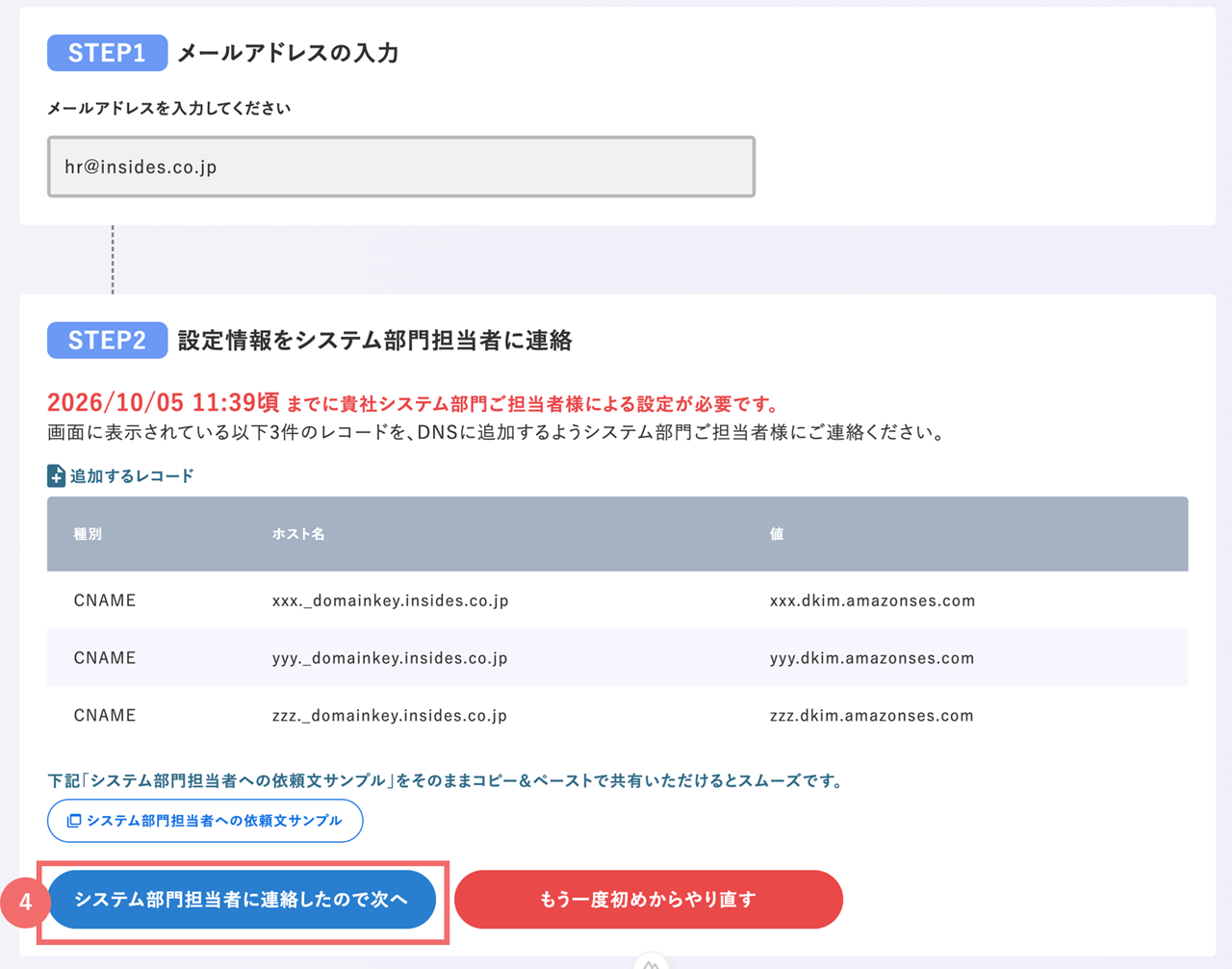
Task: Click the メールアドレスを入力してください label
Action: coord(168,109)
